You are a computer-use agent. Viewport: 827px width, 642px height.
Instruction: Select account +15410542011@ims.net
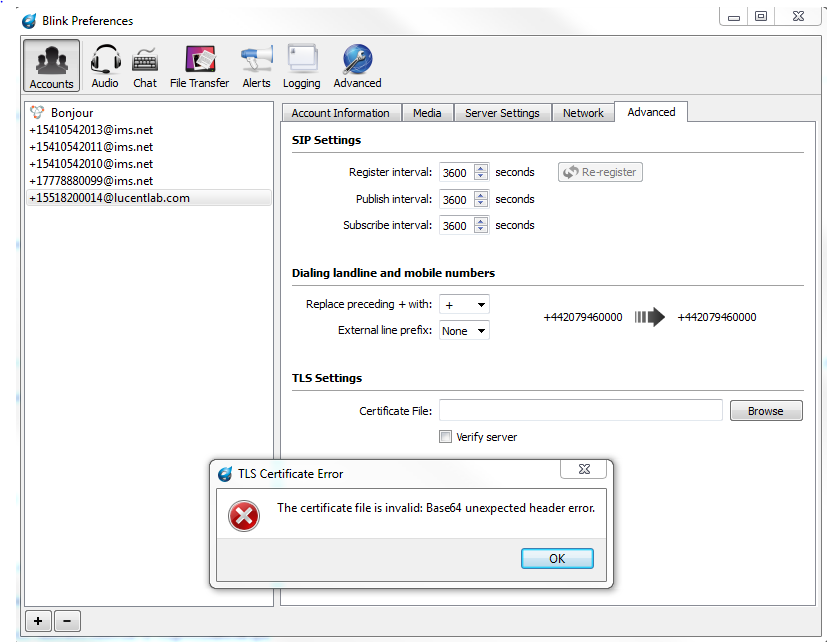coord(149,147)
